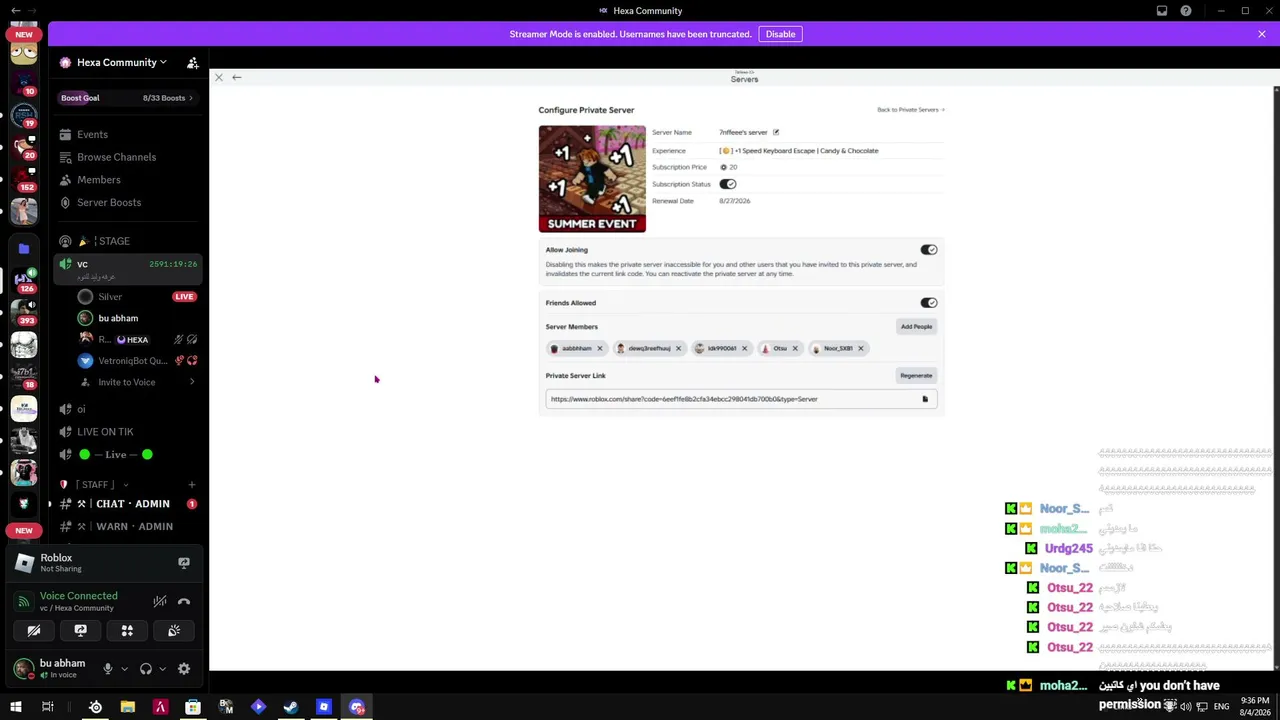Viewport: 1280px width, 720px height.
Task: Remove member Otsu from server
Action: click(795, 349)
